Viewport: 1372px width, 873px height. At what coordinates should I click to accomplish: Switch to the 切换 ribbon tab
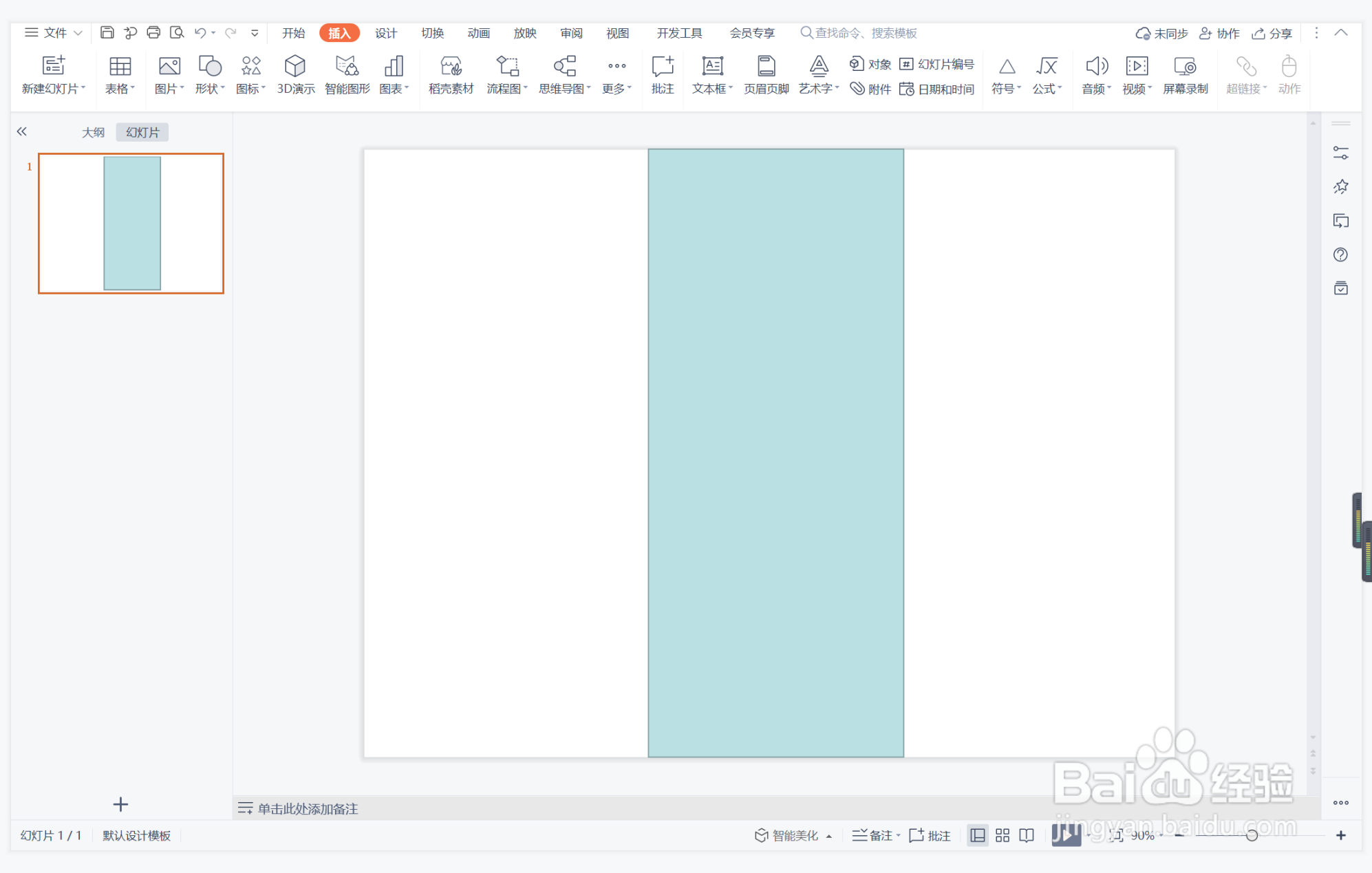(x=432, y=33)
